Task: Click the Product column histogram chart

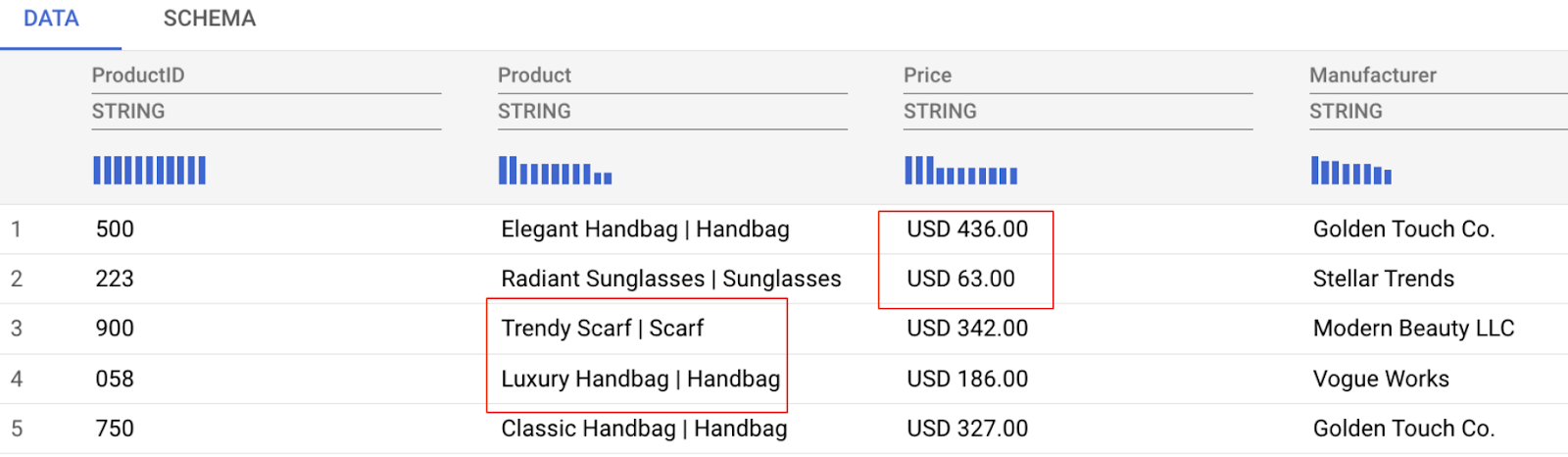Action: pos(555,171)
